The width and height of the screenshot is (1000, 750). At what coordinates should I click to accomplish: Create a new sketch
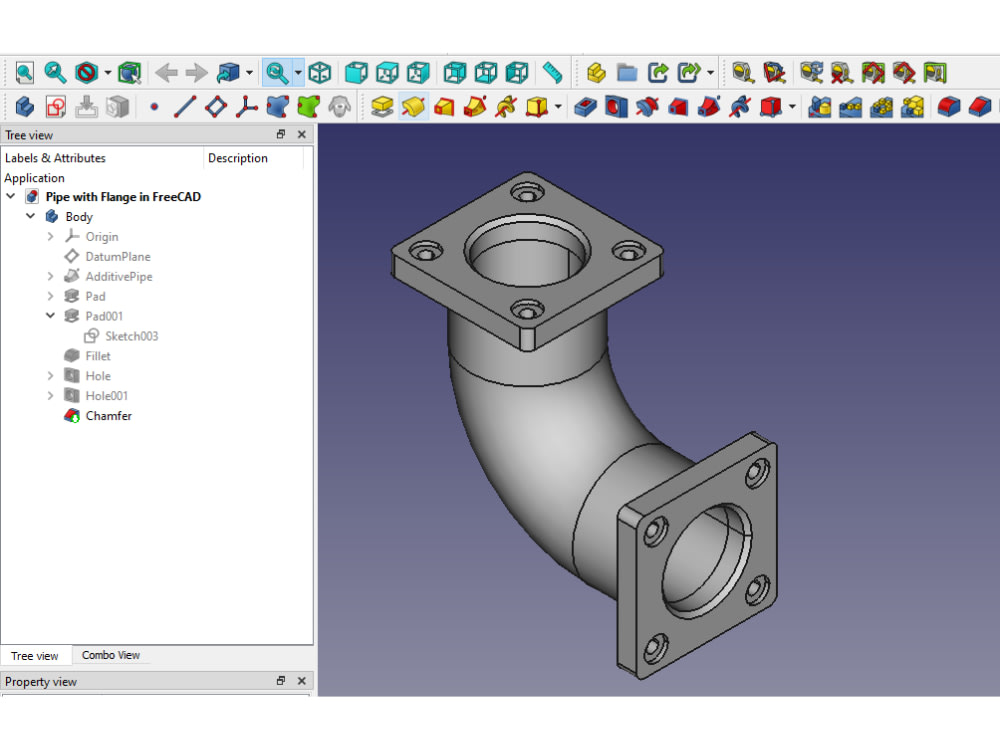(x=54, y=105)
